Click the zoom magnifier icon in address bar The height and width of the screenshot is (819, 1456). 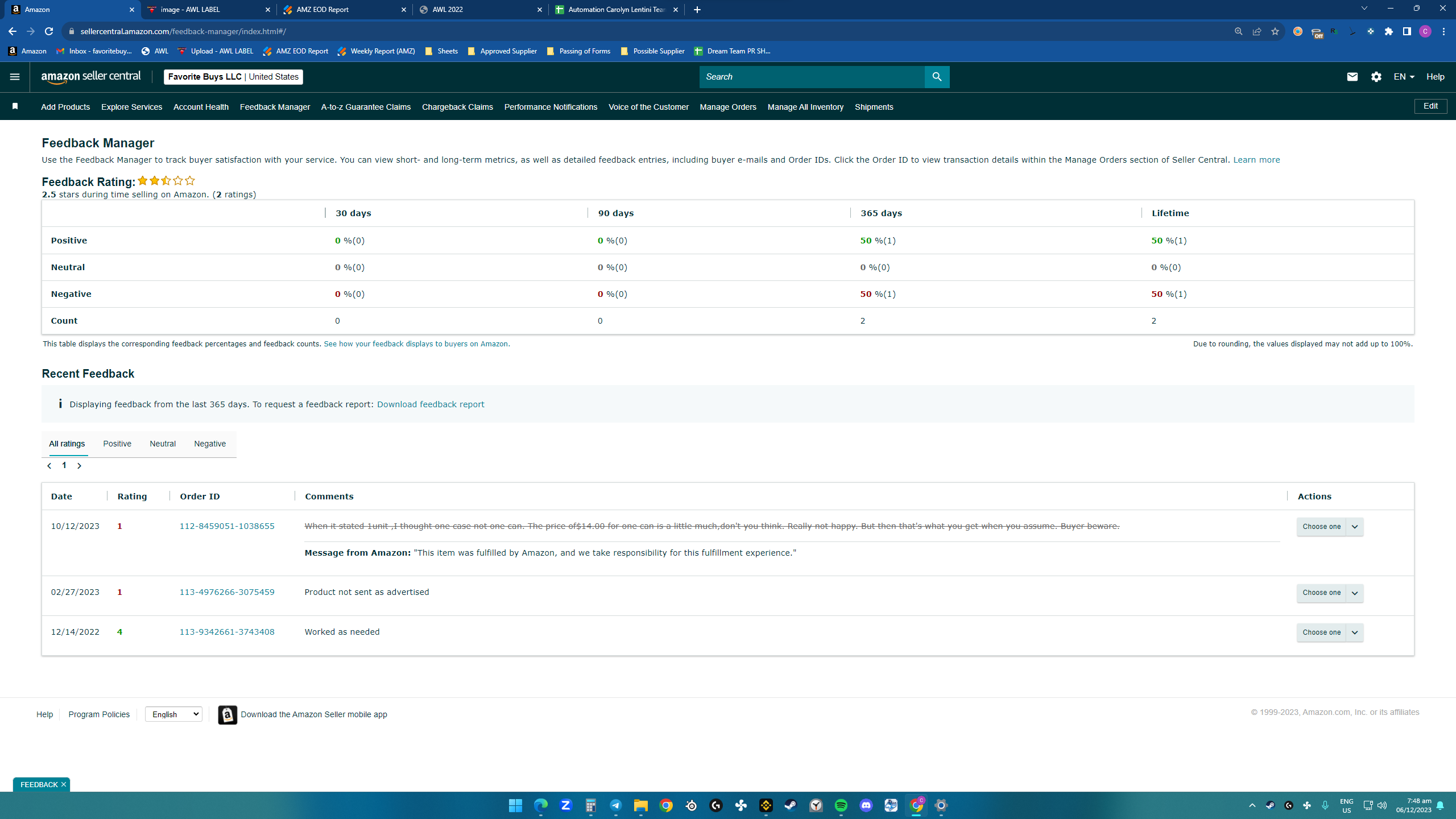point(1239,31)
